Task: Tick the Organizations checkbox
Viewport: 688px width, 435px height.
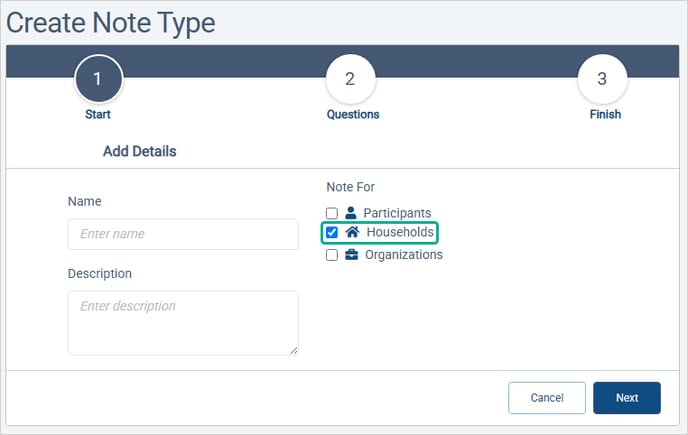Action: 332,255
